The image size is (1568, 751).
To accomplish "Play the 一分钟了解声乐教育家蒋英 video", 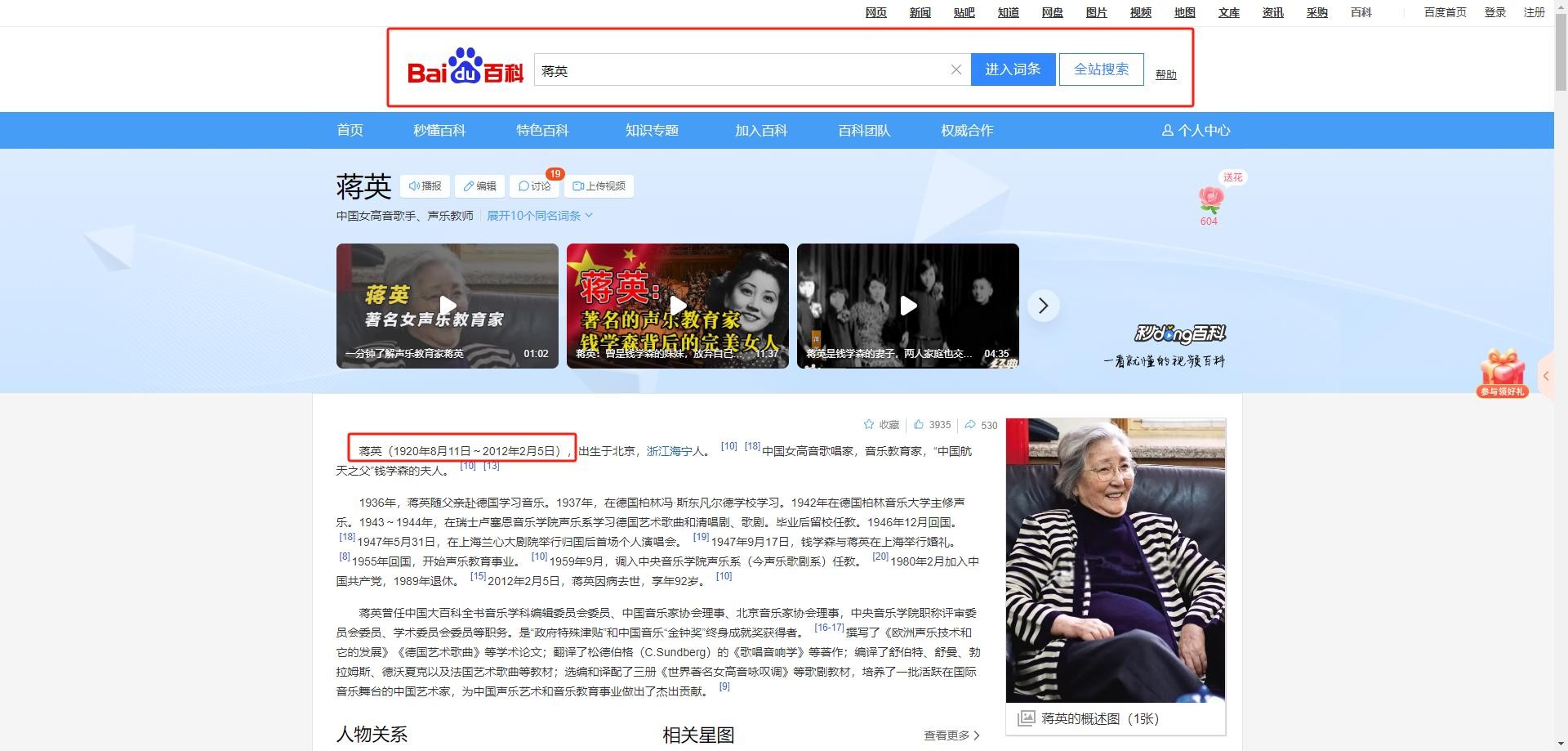I will coord(448,306).
